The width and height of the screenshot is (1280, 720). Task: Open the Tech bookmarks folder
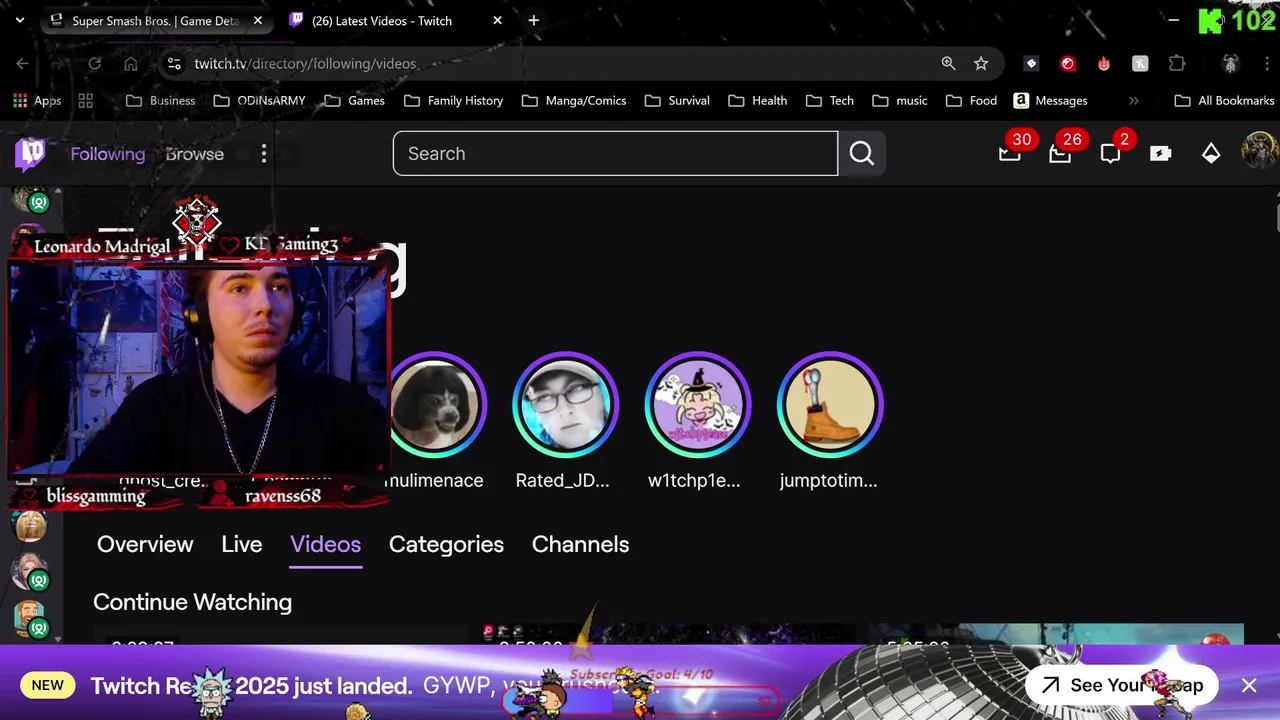(x=829, y=100)
